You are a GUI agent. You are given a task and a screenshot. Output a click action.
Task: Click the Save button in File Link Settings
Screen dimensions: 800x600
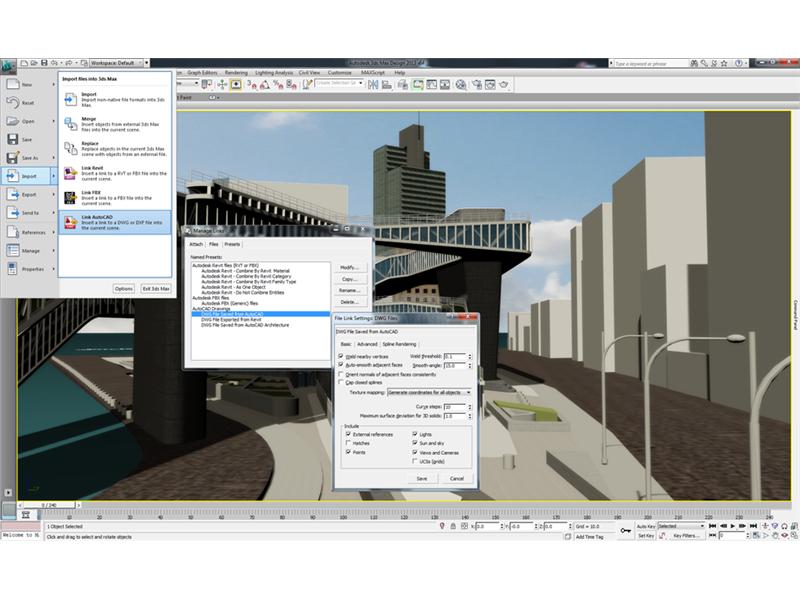pos(422,479)
